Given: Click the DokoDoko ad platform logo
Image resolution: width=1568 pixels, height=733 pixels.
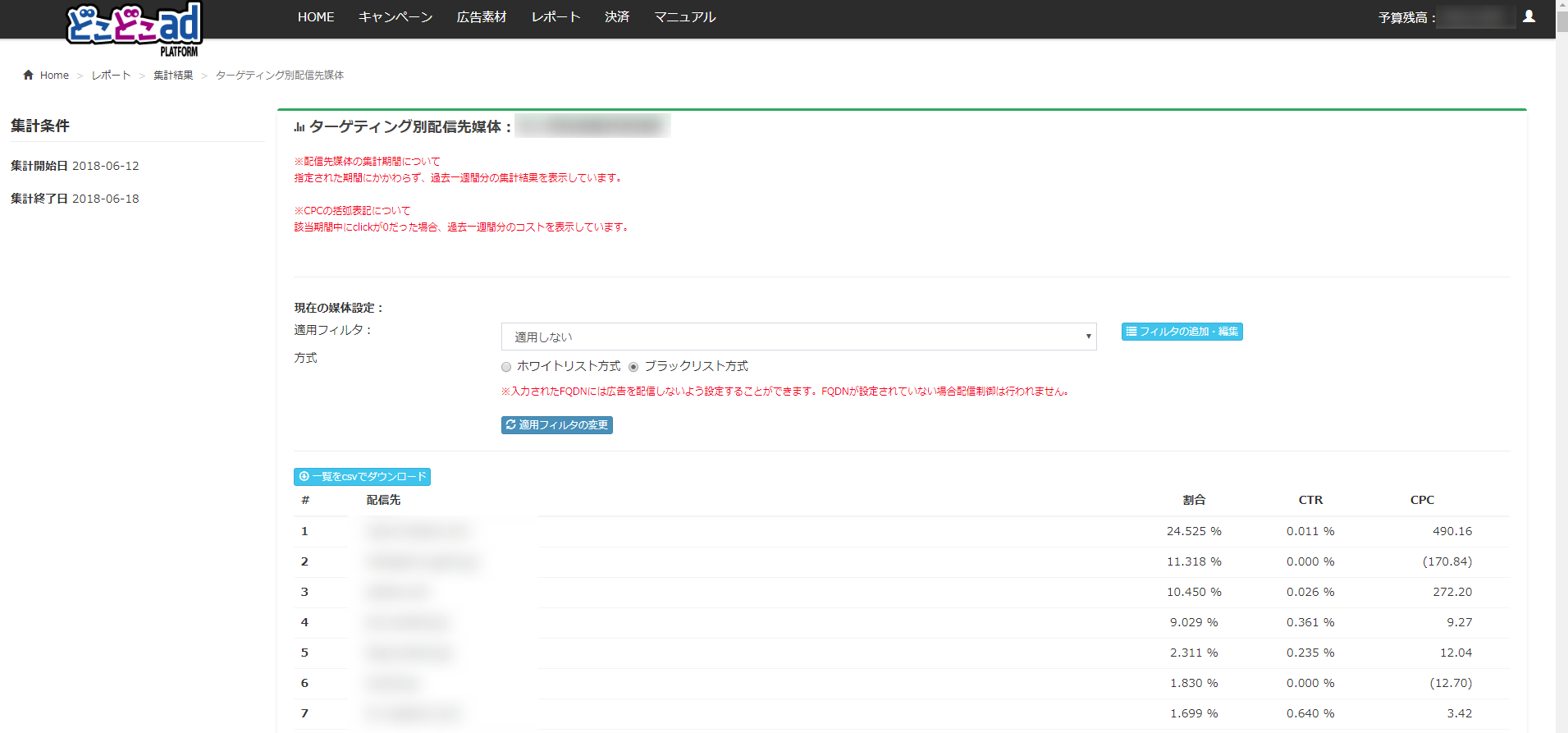Looking at the screenshot, I should (x=134, y=27).
